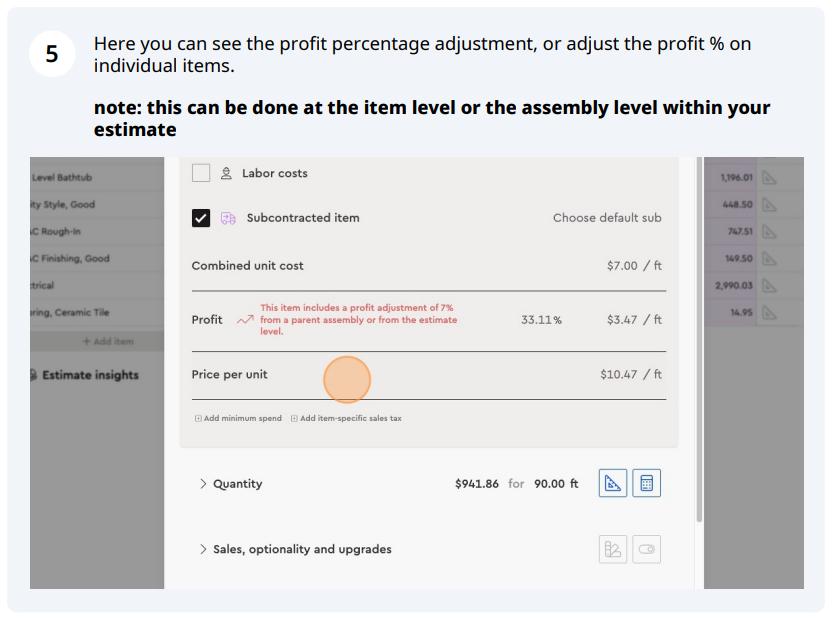This screenshot has height=621, width=836.
Task: Uncheck the Subcontracted item checkbox
Action: 201,218
